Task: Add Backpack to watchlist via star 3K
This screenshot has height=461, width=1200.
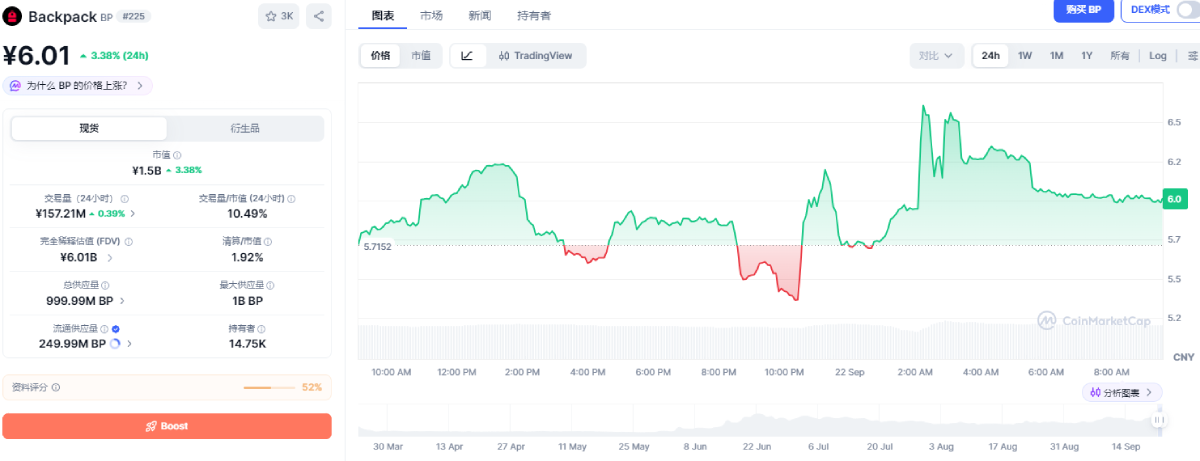Action: 279,16
